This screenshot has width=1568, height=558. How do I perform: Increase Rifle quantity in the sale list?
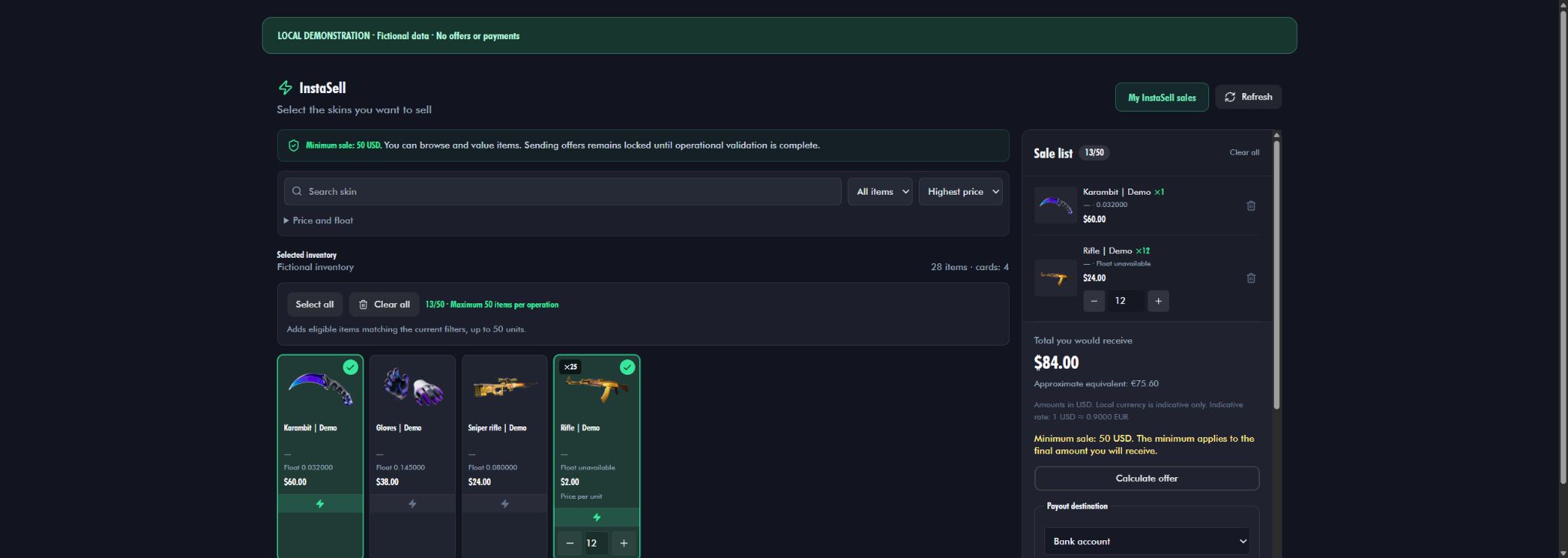click(x=1158, y=301)
